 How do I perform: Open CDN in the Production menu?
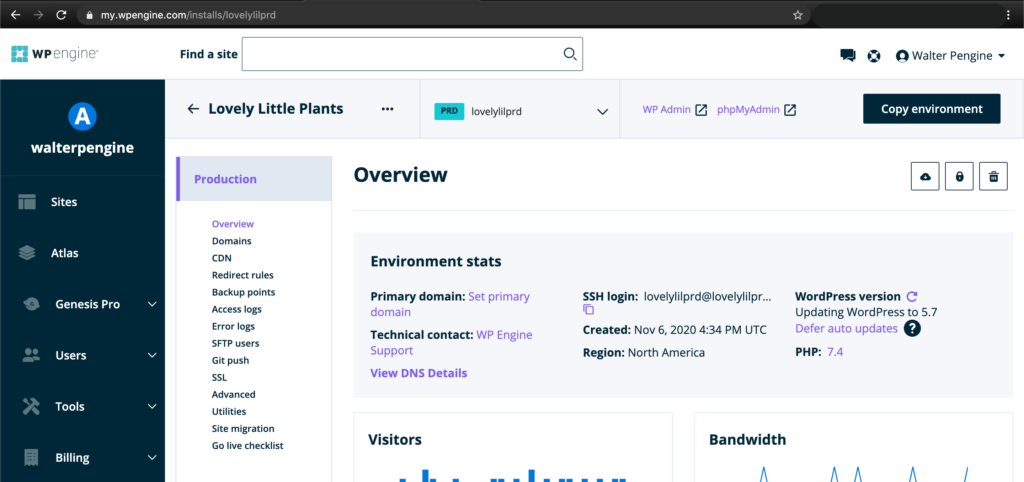(x=221, y=258)
